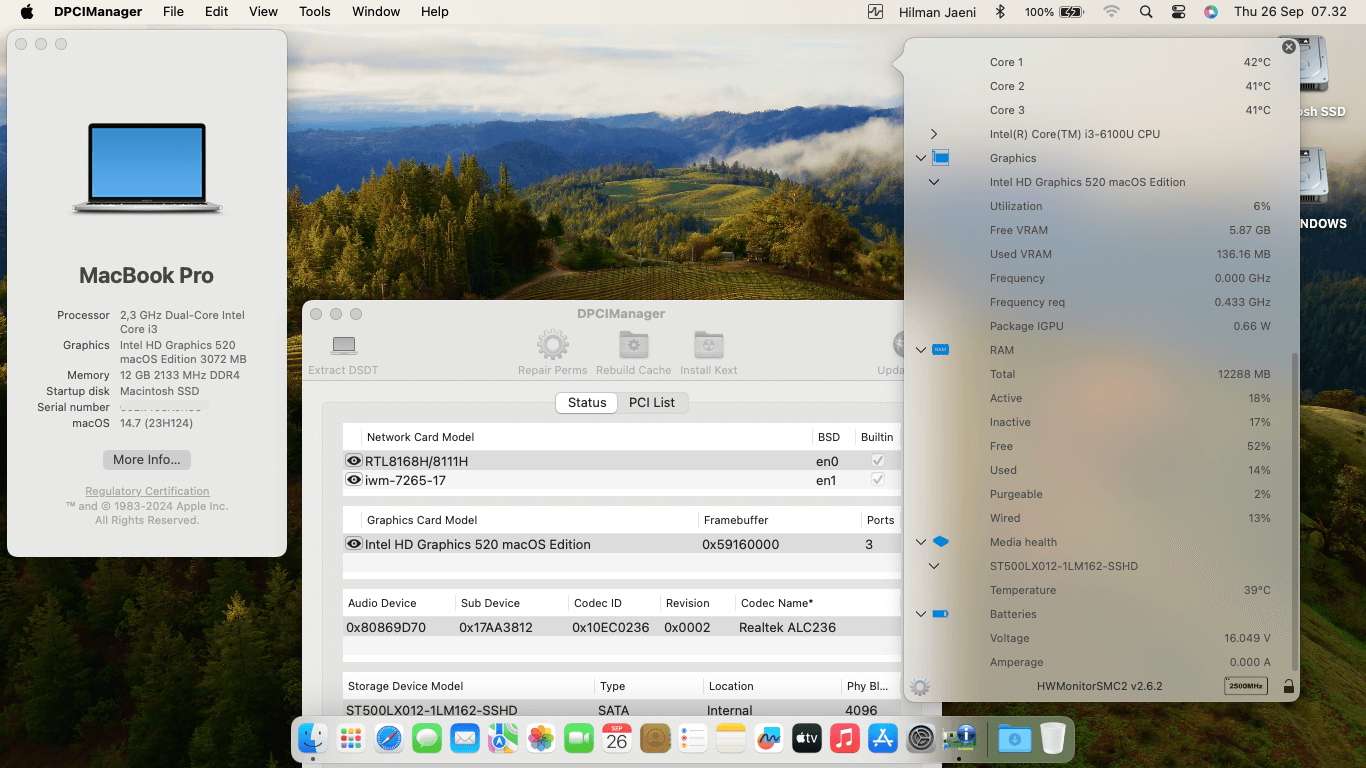Open Calendar from the dock
The width and height of the screenshot is (1366, 768).
[617, 739]
